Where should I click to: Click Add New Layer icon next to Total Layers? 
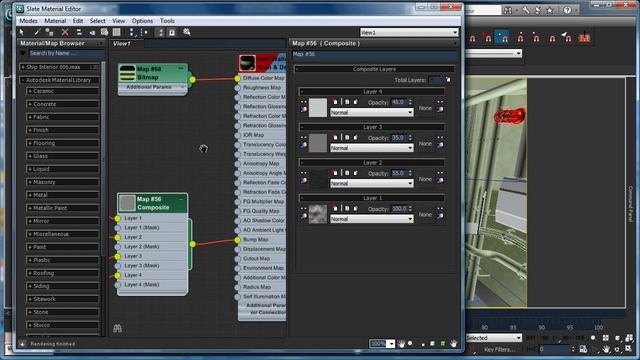[448, 80]
